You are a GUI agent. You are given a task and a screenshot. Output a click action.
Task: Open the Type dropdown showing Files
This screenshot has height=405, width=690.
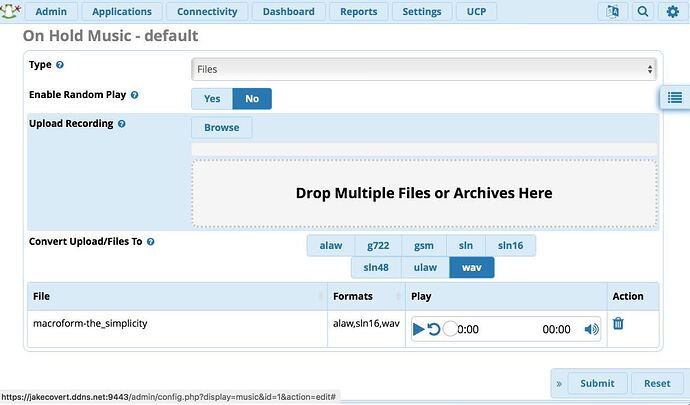click(424, 69)
